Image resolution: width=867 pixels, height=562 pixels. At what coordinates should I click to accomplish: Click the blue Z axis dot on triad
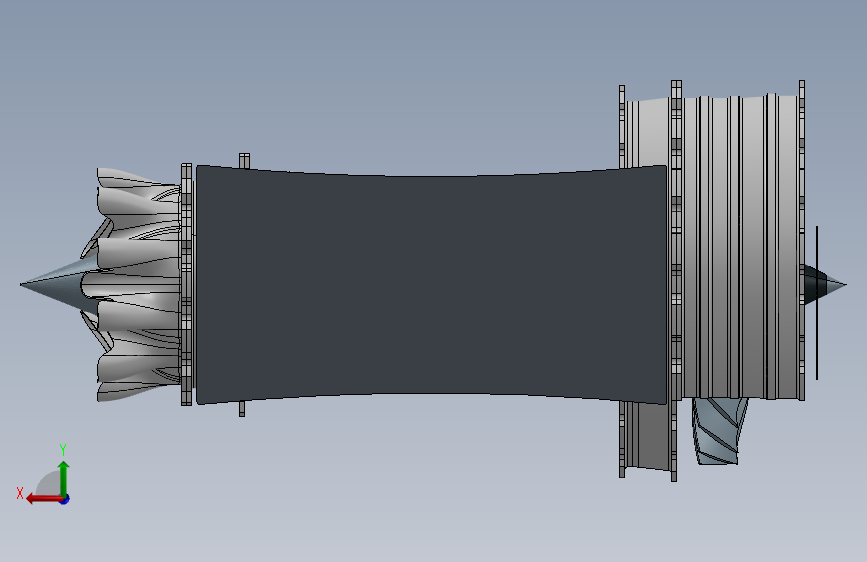[x=65, y=500]
